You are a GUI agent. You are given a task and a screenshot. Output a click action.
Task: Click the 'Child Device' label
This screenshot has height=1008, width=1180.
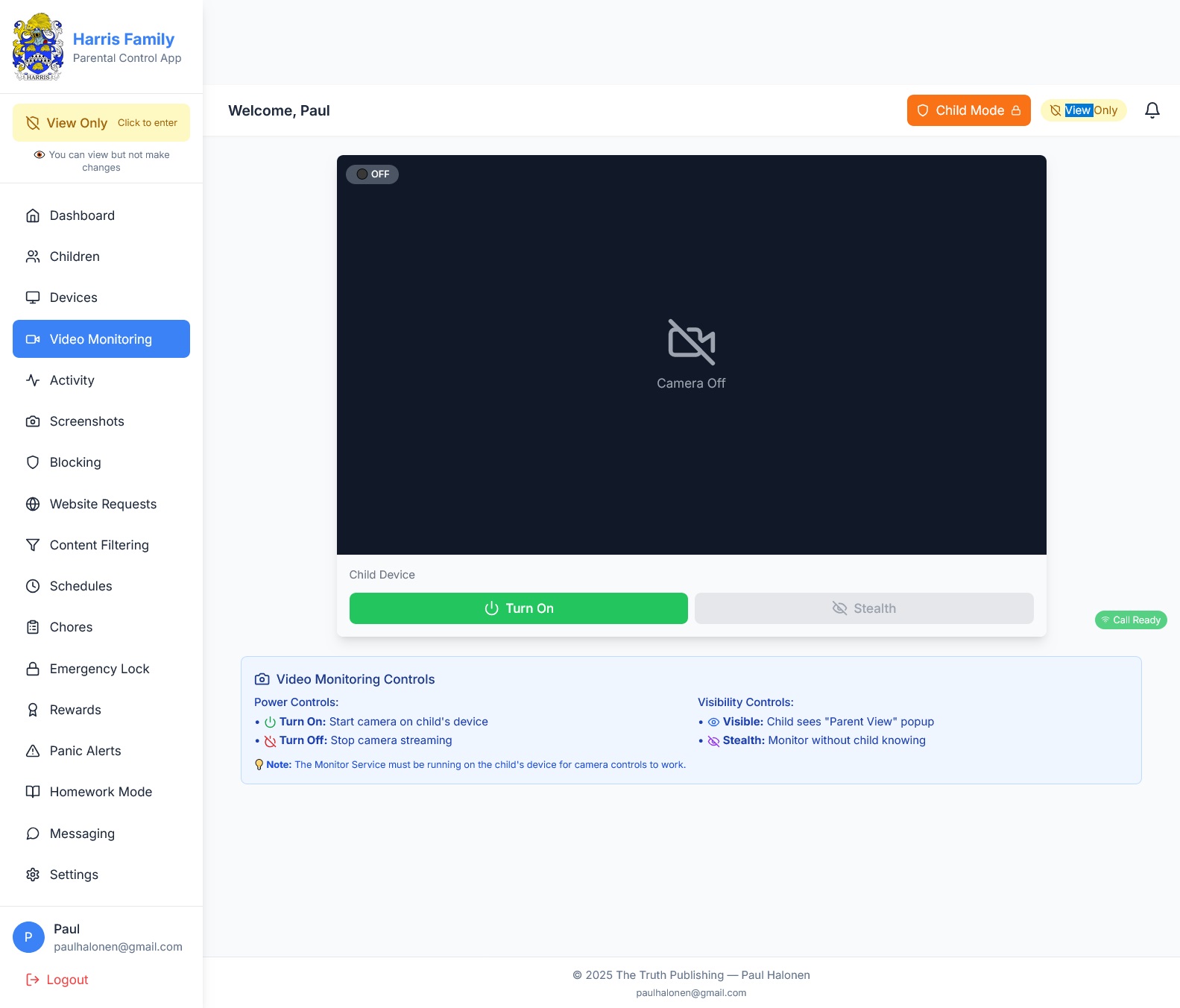(382, 575)
